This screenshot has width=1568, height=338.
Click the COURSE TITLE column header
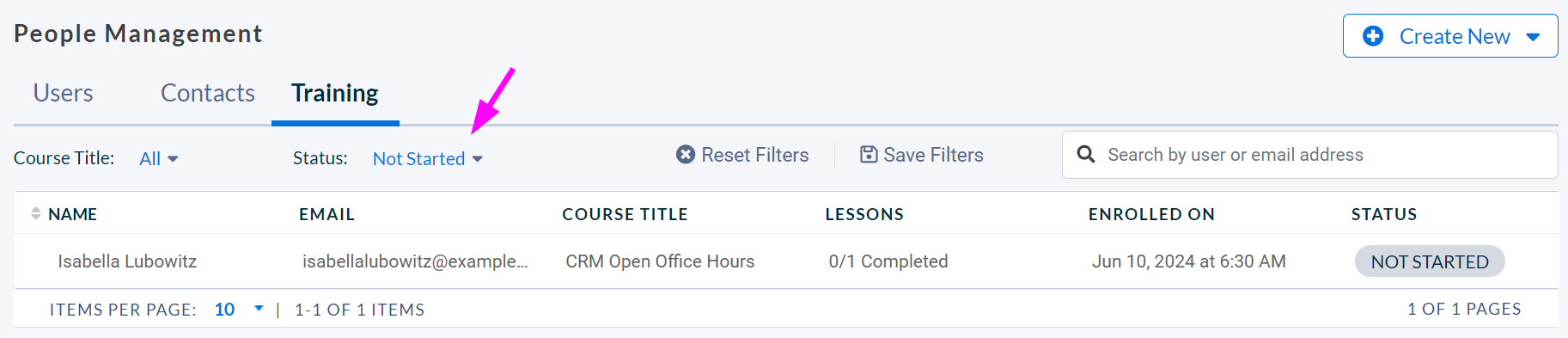click(x=625, y=214)
